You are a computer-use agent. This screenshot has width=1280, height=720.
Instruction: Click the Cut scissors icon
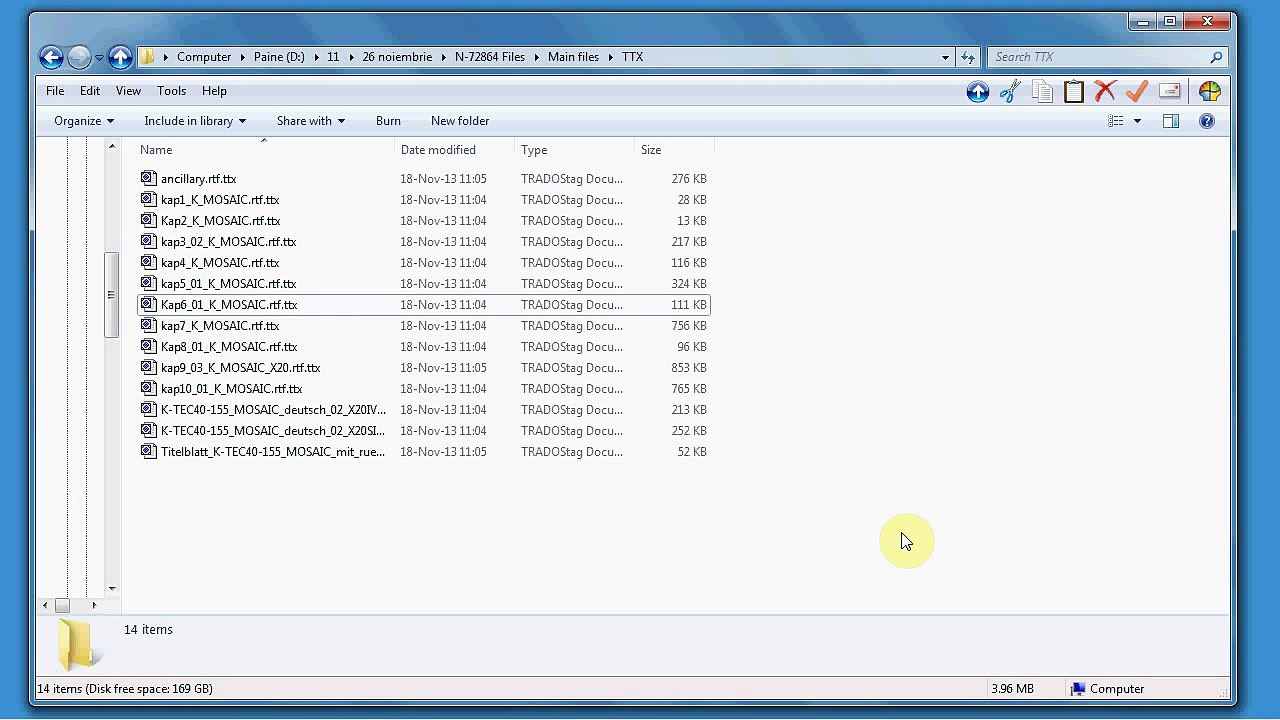tap(1010, 92)
